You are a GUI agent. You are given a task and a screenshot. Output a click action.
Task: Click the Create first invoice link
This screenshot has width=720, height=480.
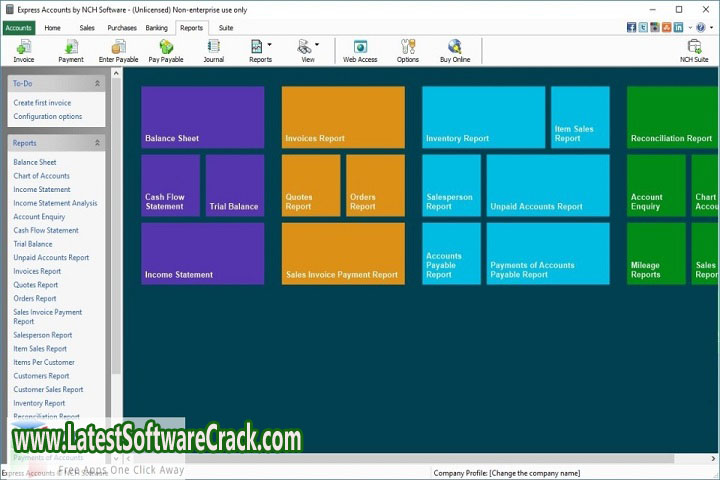pos(42,103)
